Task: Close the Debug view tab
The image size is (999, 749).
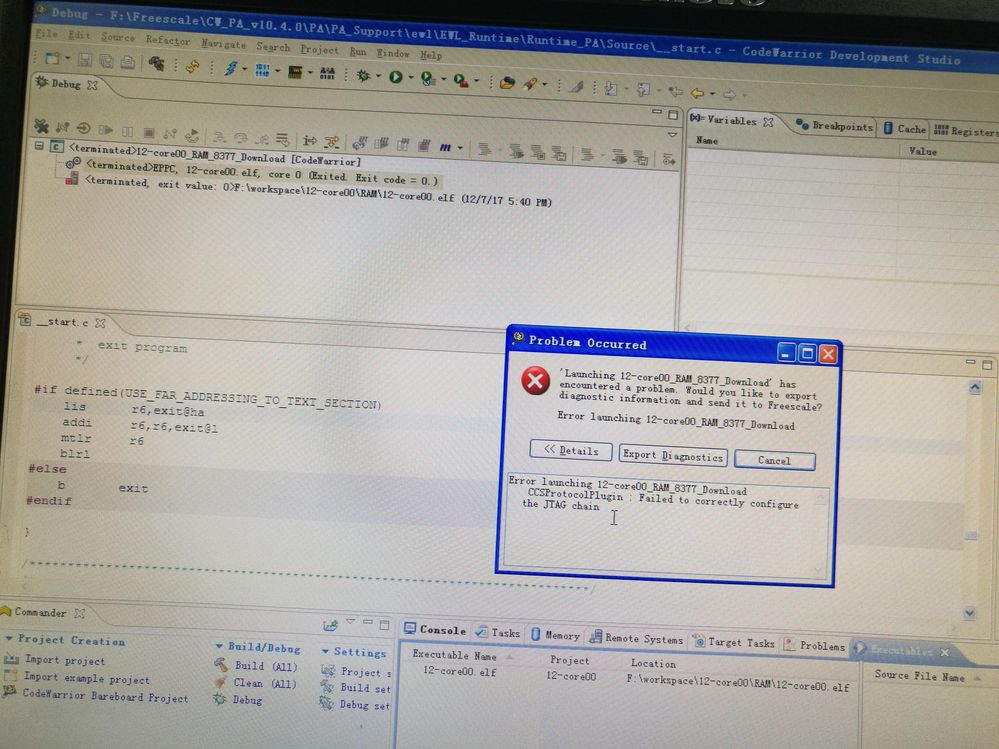Action: pos(92,85)
